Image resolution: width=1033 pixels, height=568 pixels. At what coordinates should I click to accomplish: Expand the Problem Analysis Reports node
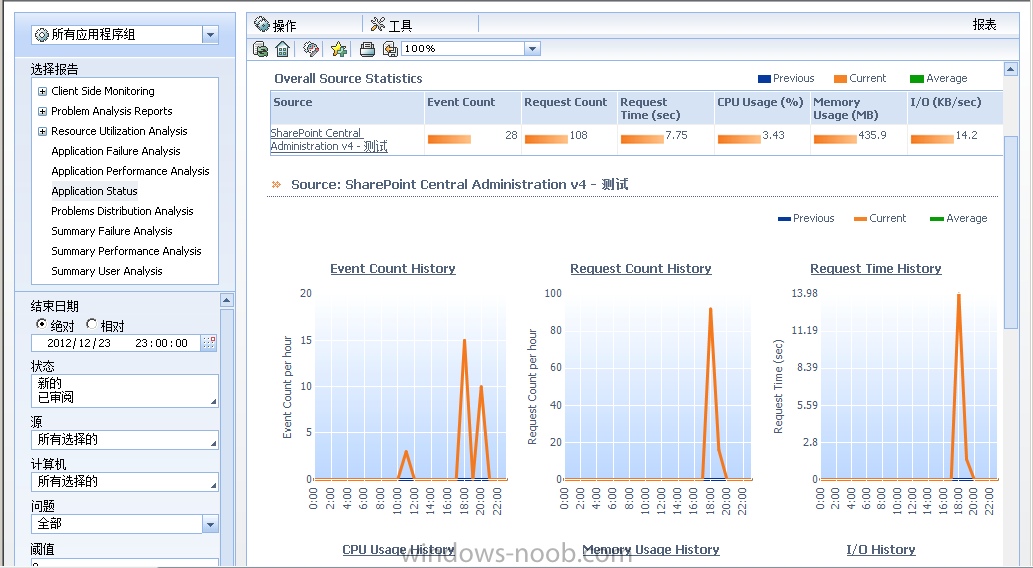(x=42, y=111)
